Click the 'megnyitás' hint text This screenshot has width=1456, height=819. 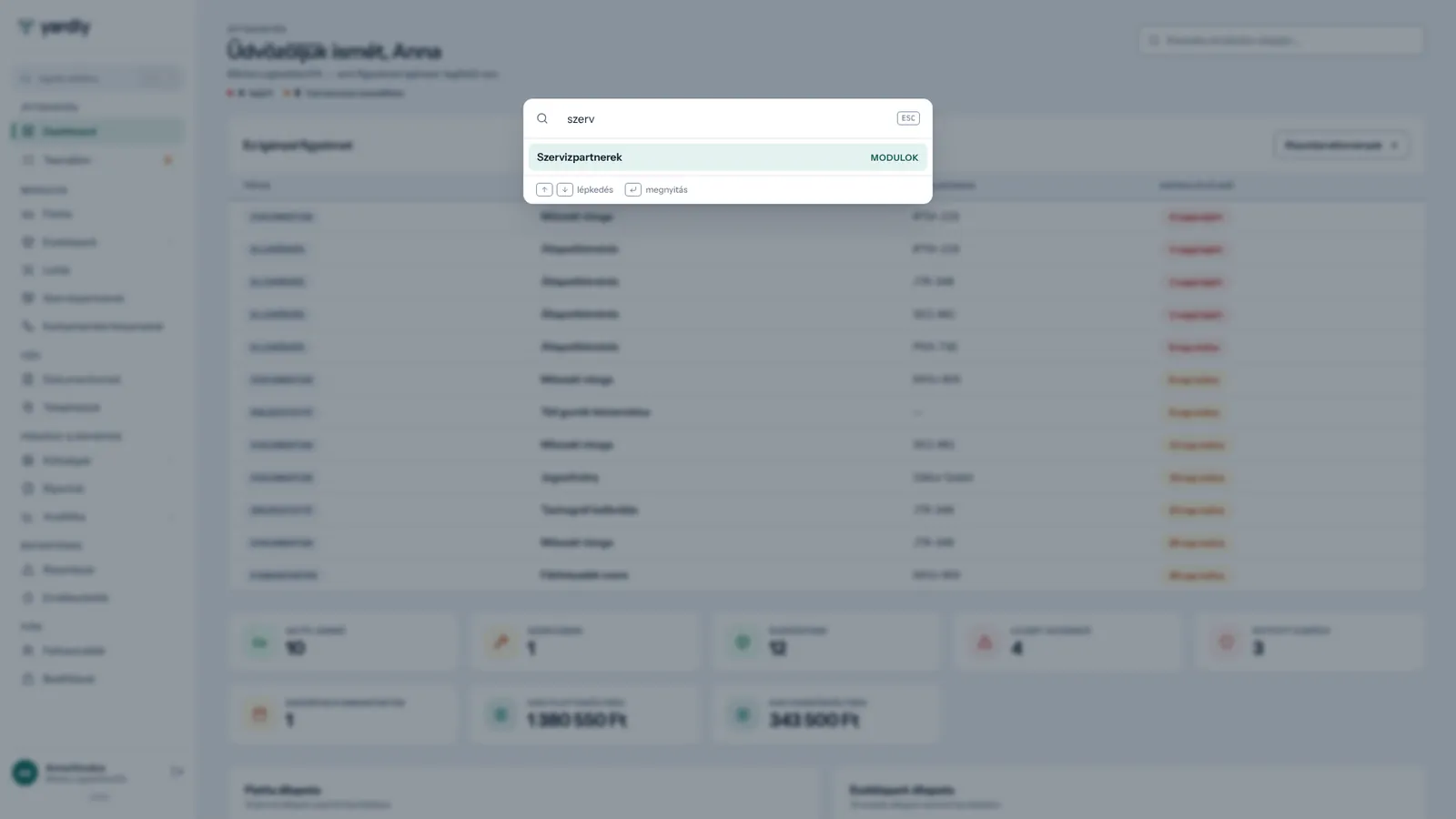[666, 189]
